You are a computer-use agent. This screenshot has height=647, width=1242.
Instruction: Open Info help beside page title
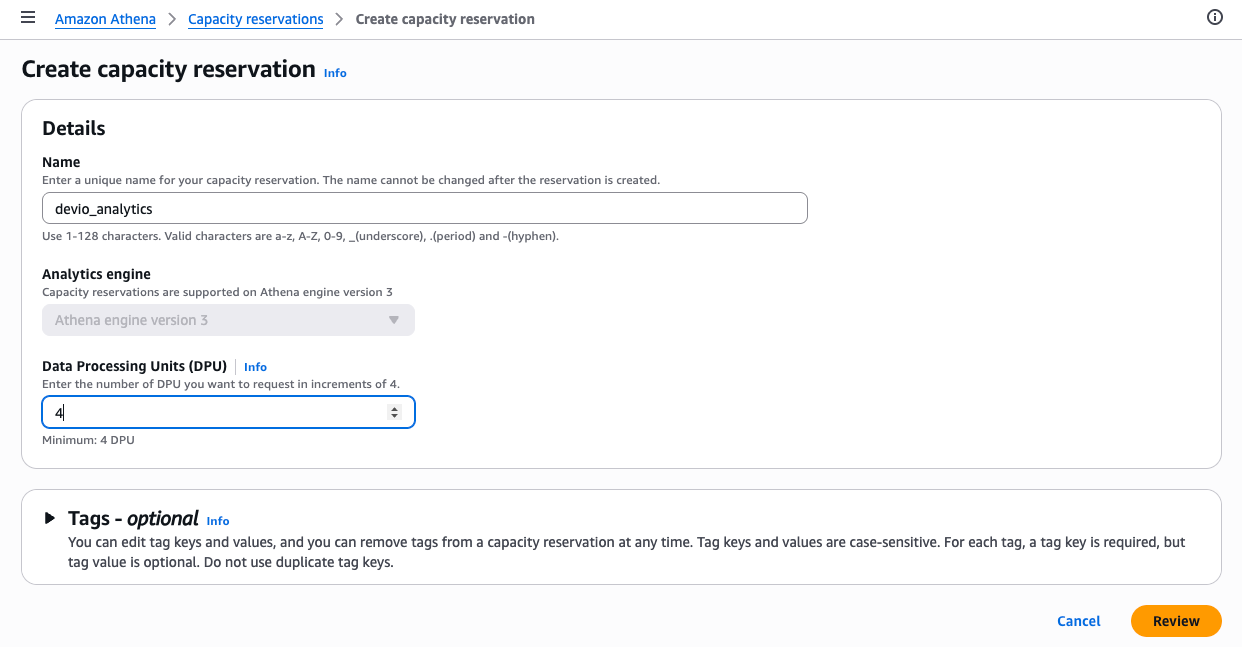click(x=334, y=72)
